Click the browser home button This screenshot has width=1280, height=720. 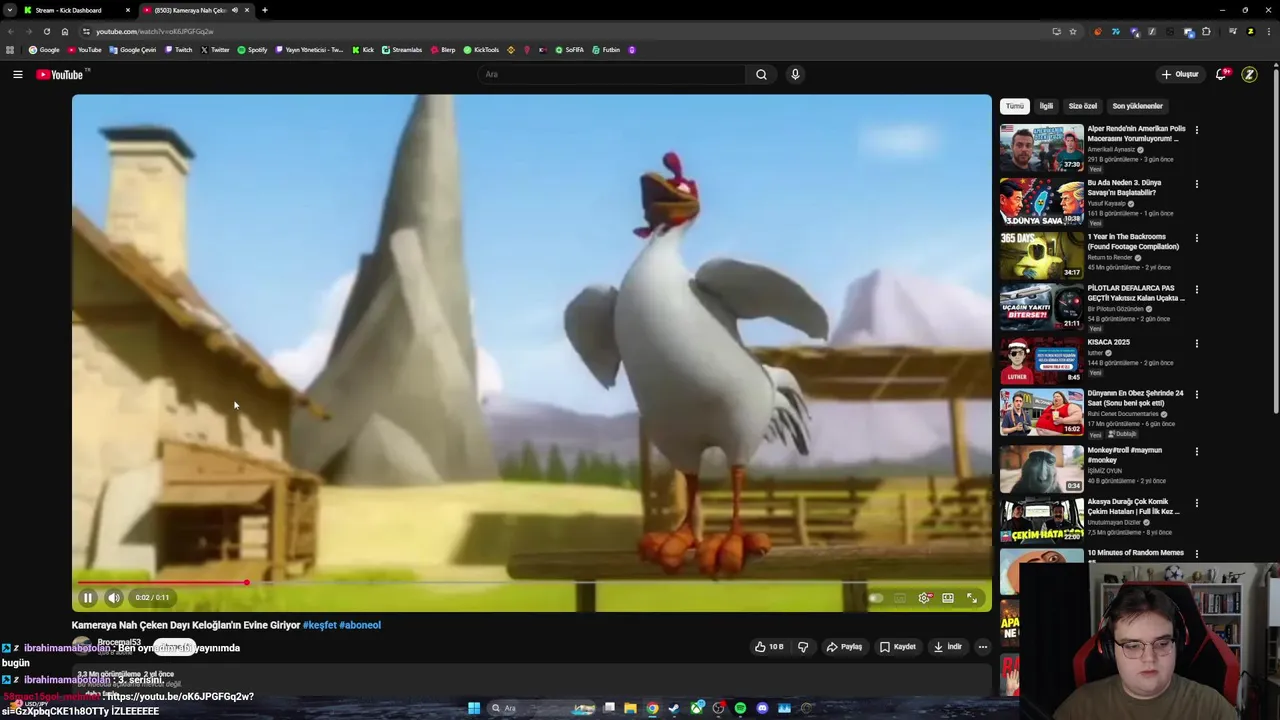coord(65,31)
